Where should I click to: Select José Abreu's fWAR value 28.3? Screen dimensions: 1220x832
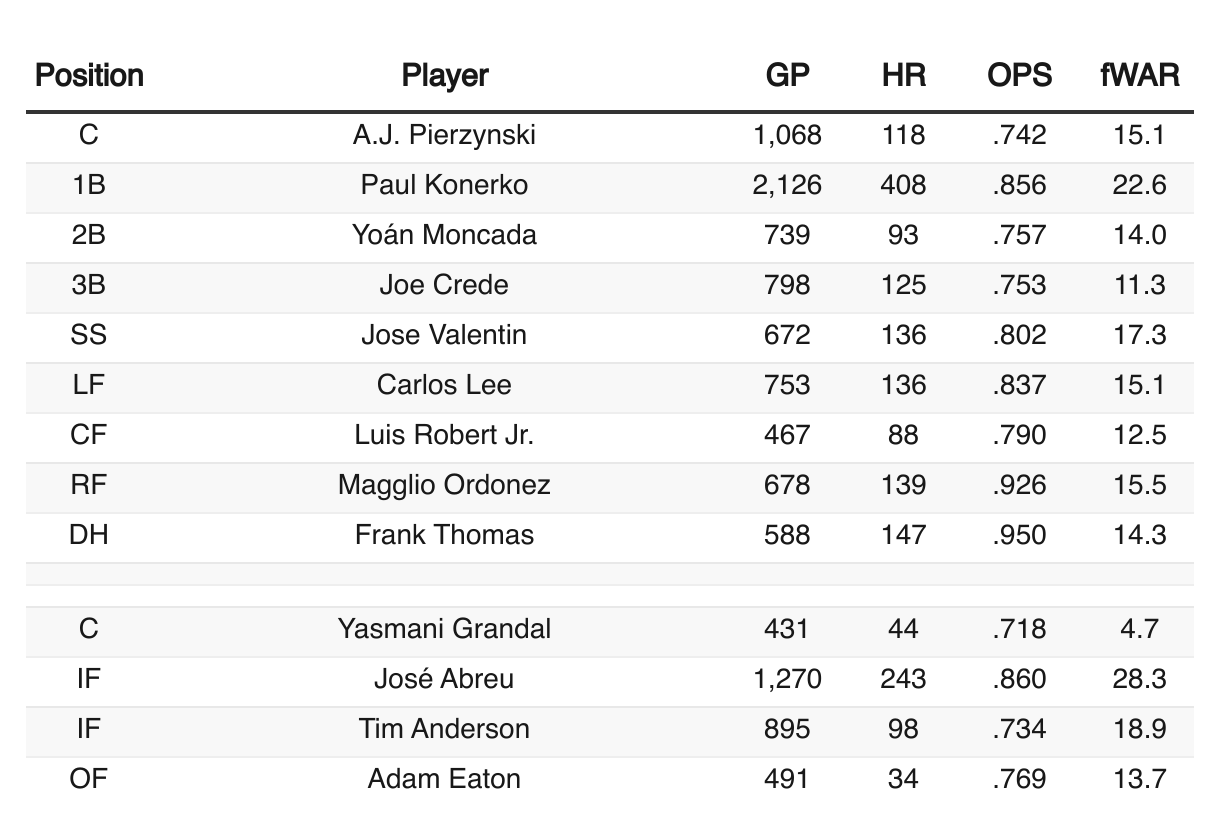(1139, 679)
